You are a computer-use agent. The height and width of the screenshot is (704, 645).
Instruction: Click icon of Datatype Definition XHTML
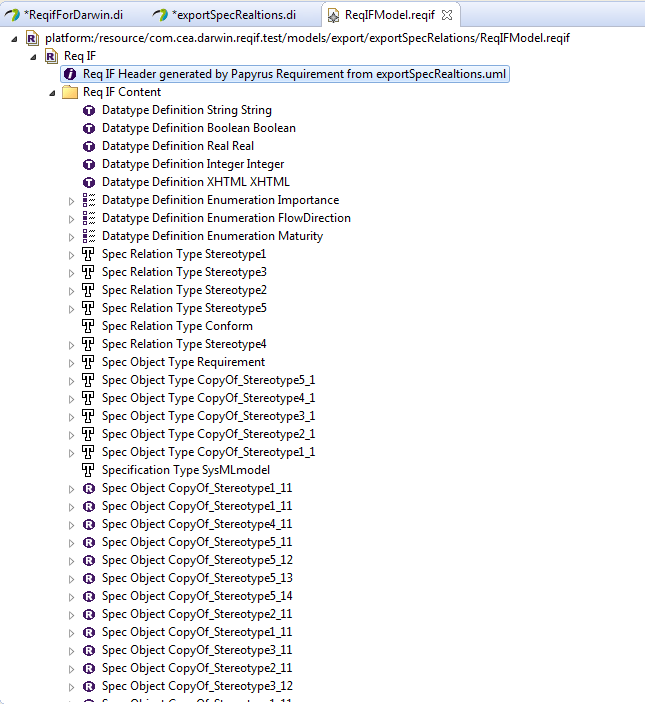click(89, 182)
